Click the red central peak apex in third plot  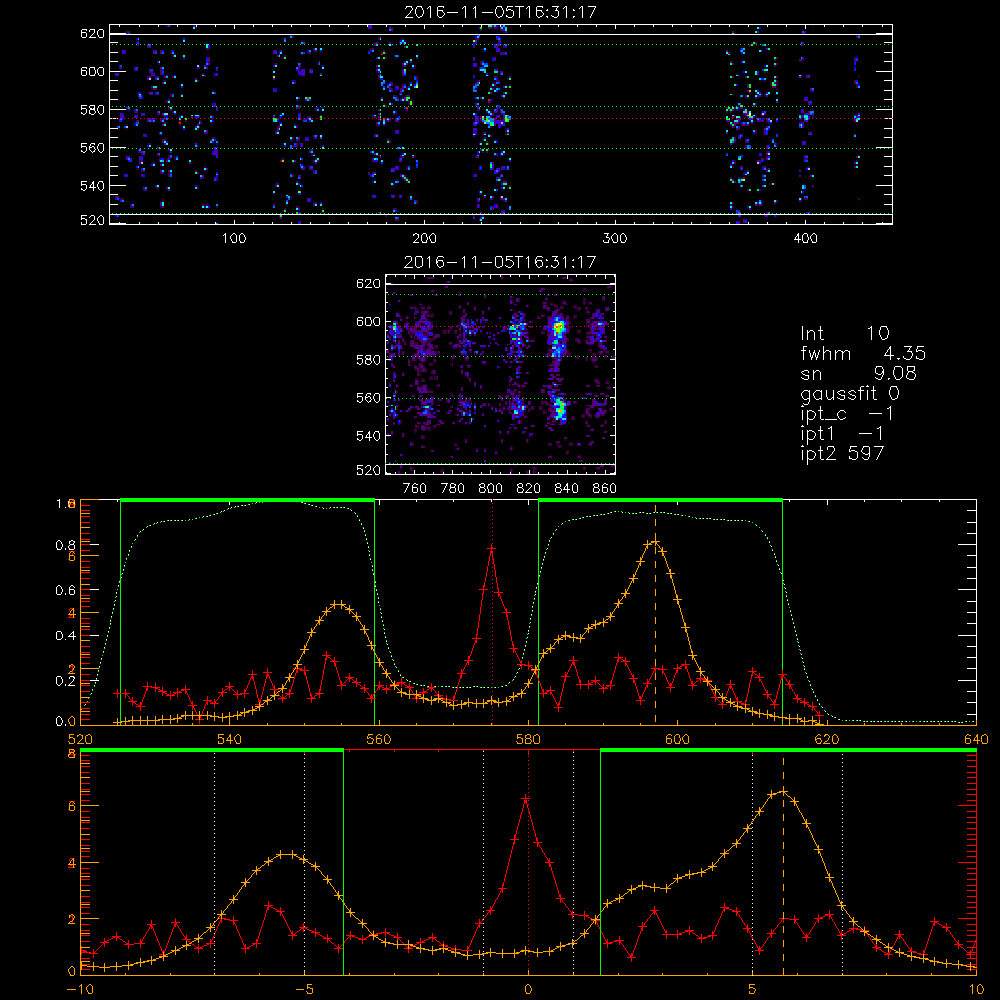click(492, 548)
